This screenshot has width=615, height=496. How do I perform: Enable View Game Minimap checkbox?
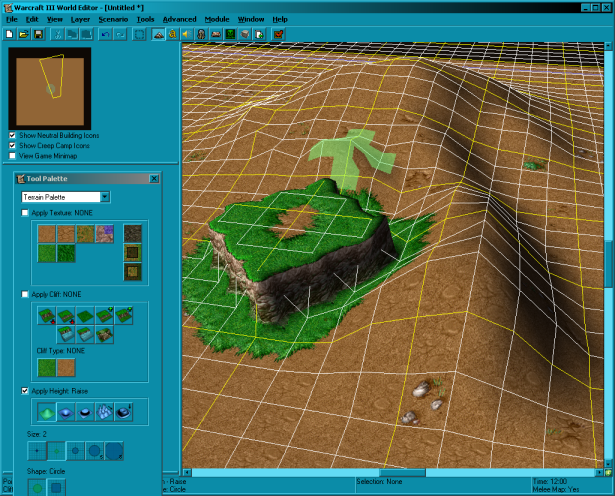point(12,156)
